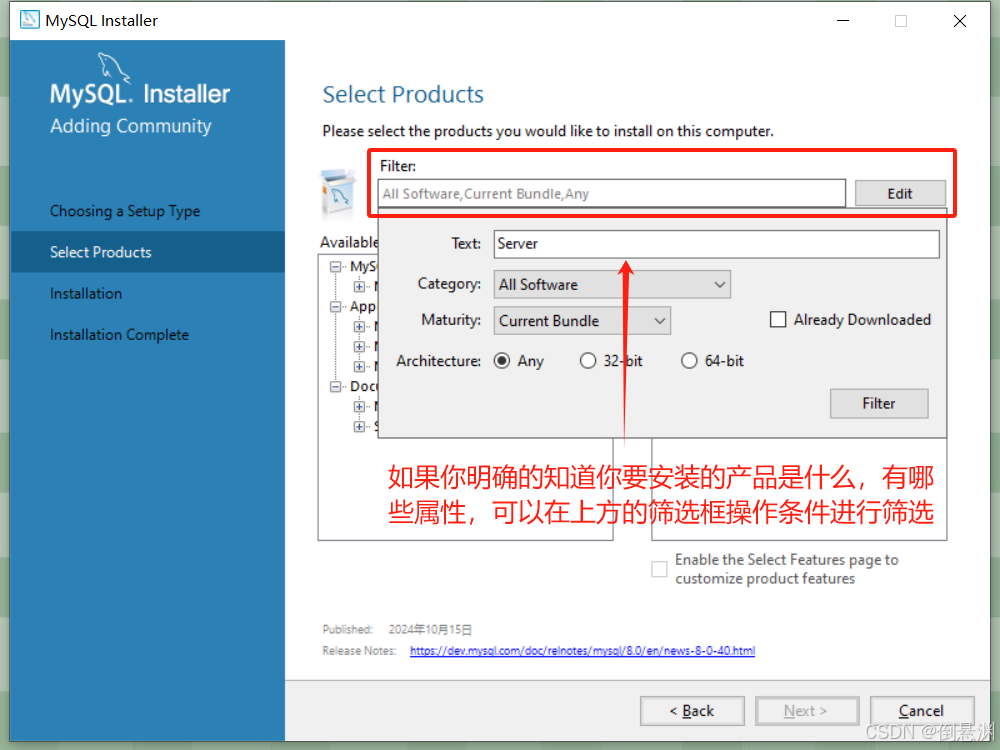Screen dimensions: 1000x750
Task: Collapse the Documentation tree node
Action: tap(335, 386)
